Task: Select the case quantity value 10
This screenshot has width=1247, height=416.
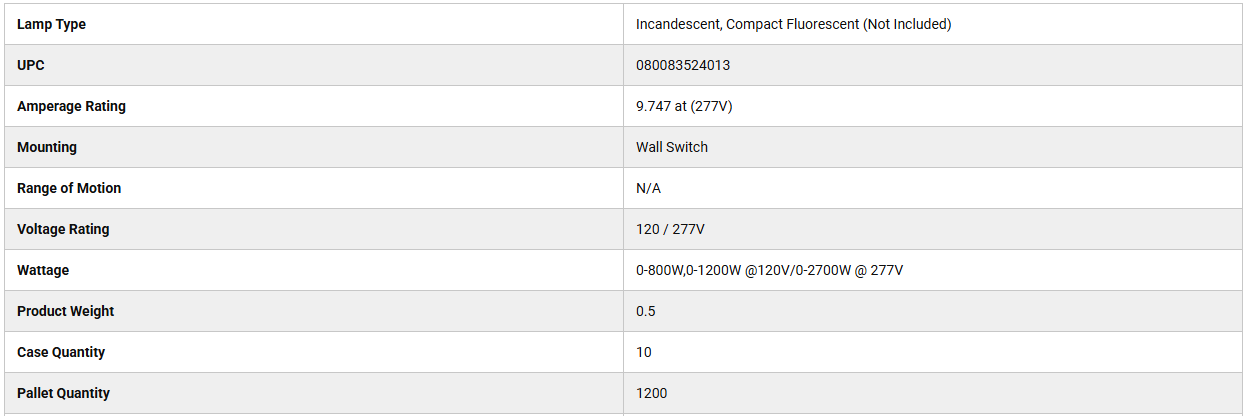Action: tap(644, 352)
